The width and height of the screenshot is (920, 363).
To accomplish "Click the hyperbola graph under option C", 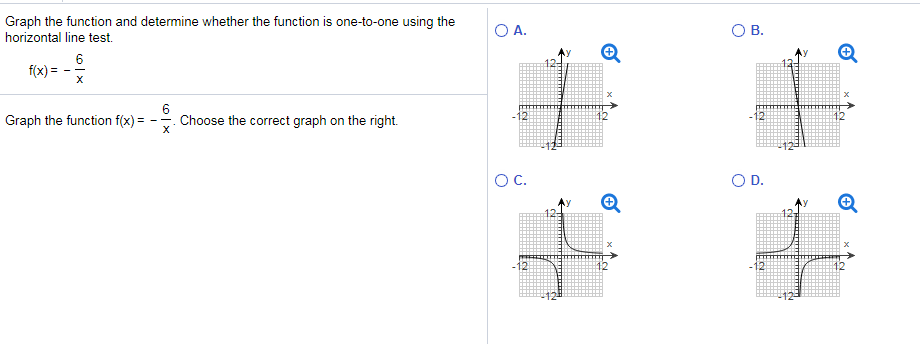I will point(563,249).
